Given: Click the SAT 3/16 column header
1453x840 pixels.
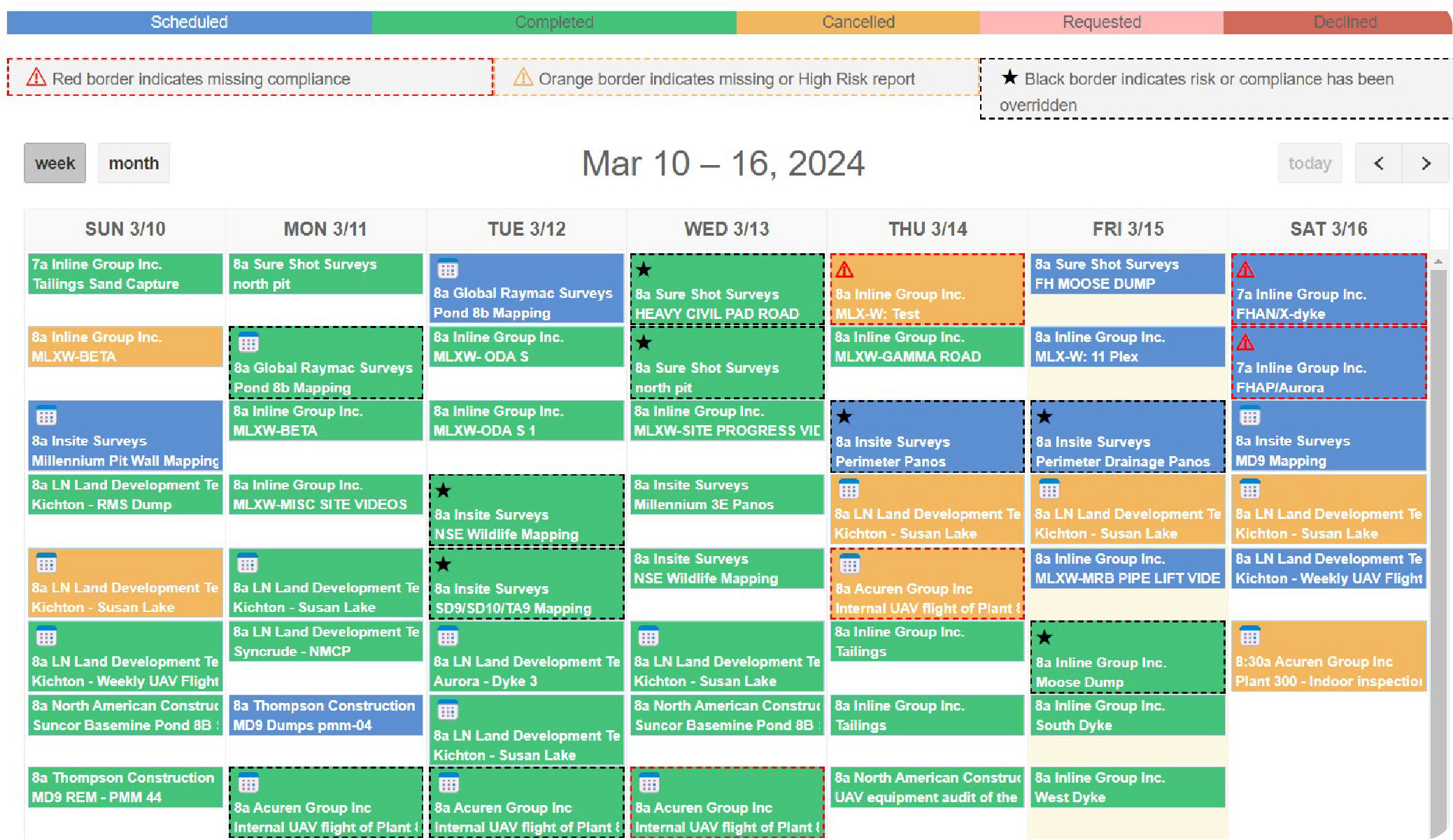Looking at the screenshot, I should tap(1328, 229).
